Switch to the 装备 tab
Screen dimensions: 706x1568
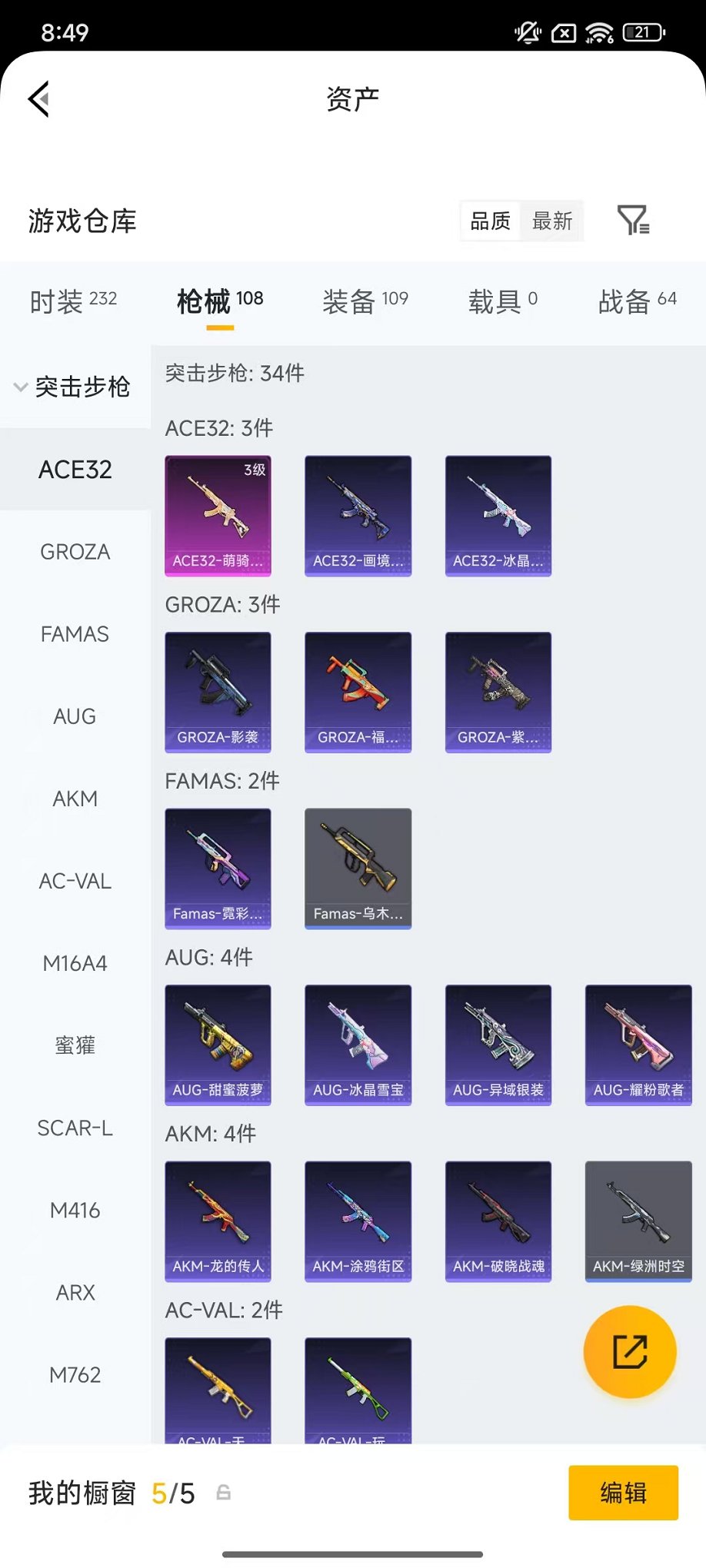(x=365, y=301)
